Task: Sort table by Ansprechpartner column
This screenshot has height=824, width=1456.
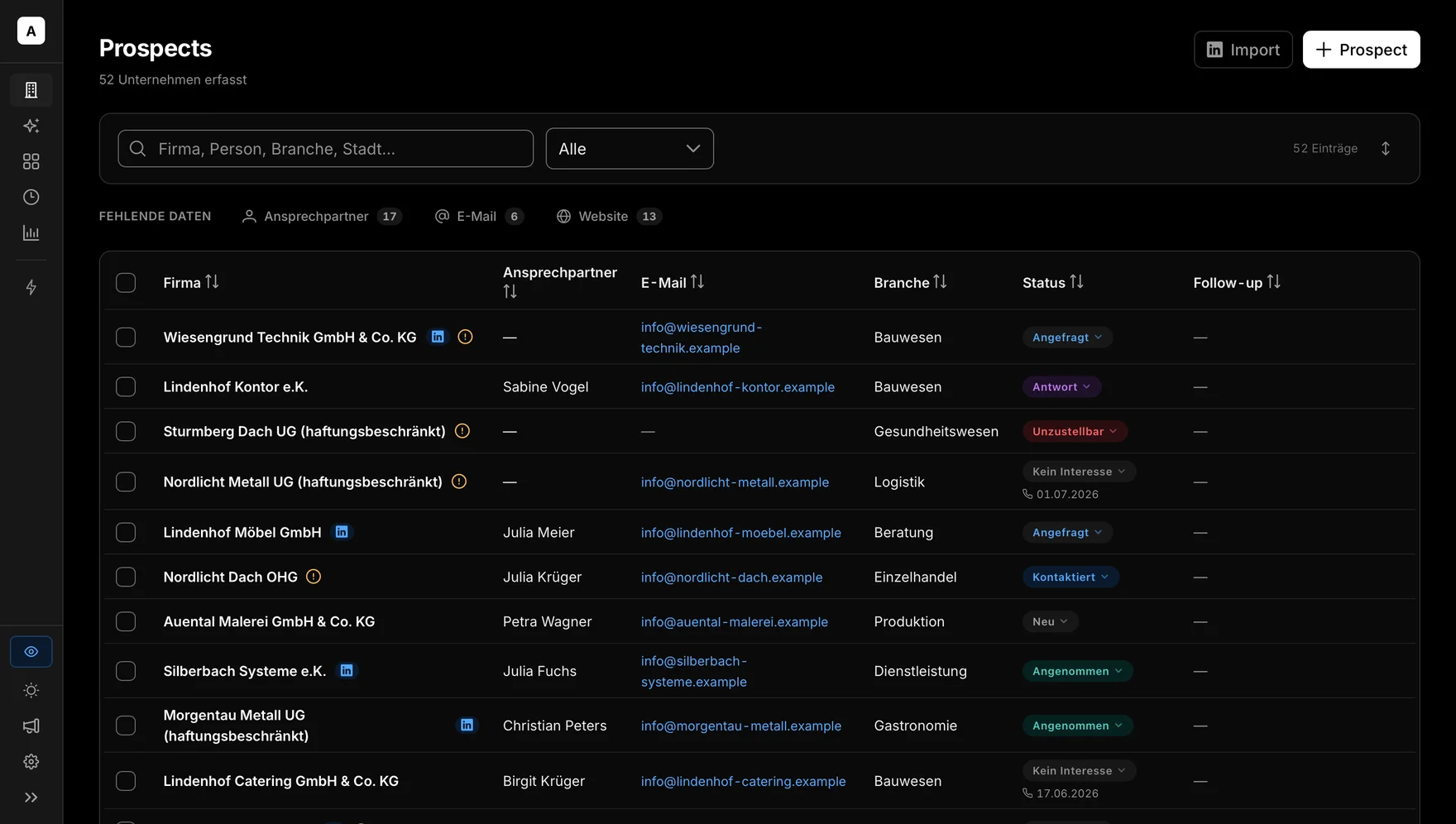Action: pyautogui.click(x=560, y=281)
